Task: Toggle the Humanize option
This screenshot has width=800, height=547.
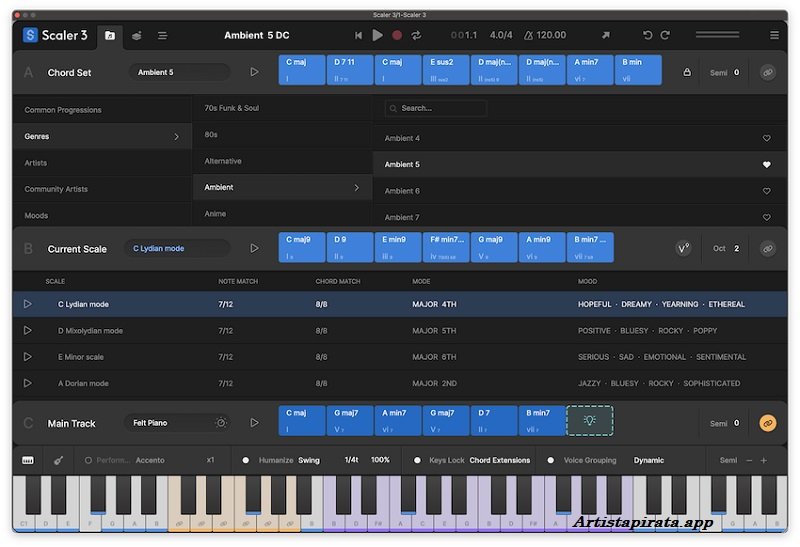Action: pos(247,460)
